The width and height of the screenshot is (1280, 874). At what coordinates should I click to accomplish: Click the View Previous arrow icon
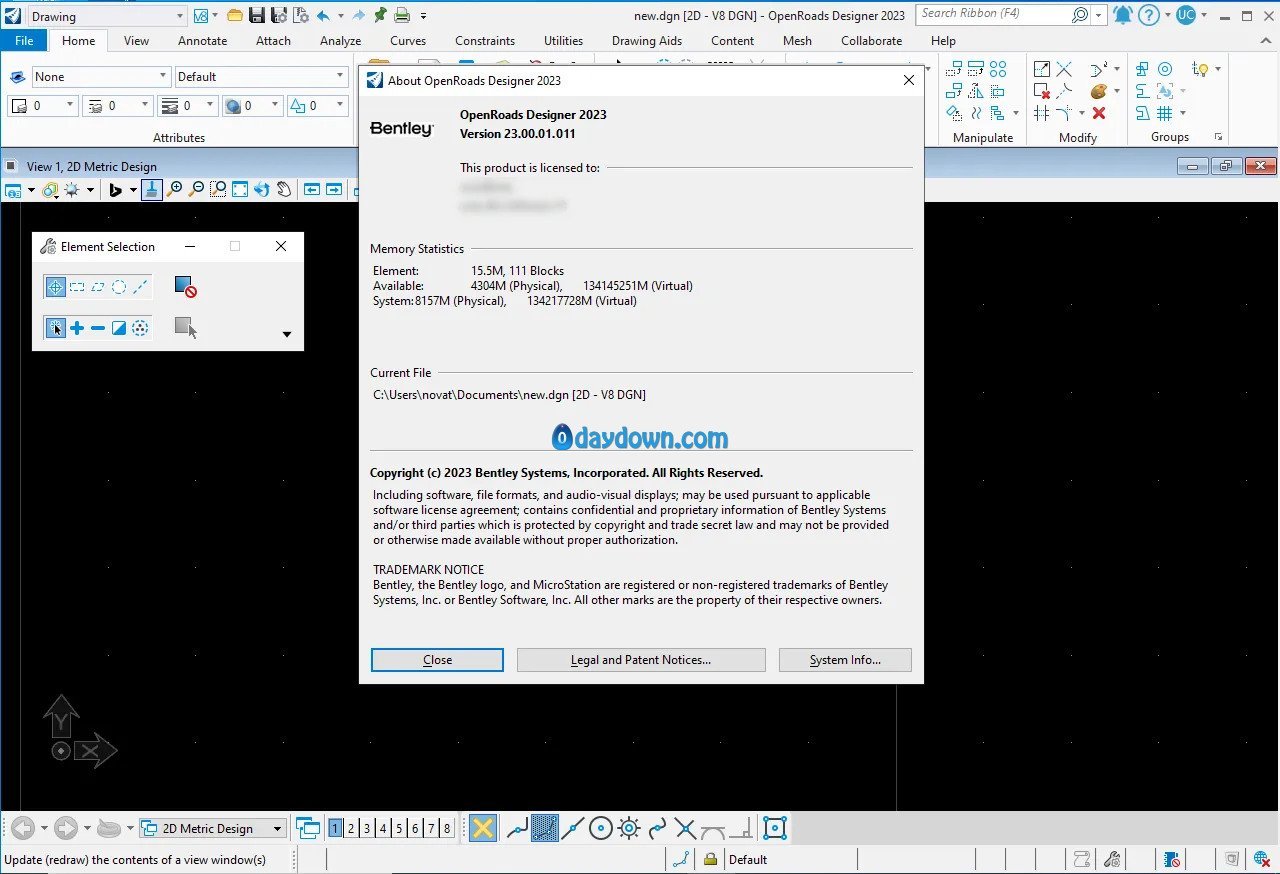(312, 189)
